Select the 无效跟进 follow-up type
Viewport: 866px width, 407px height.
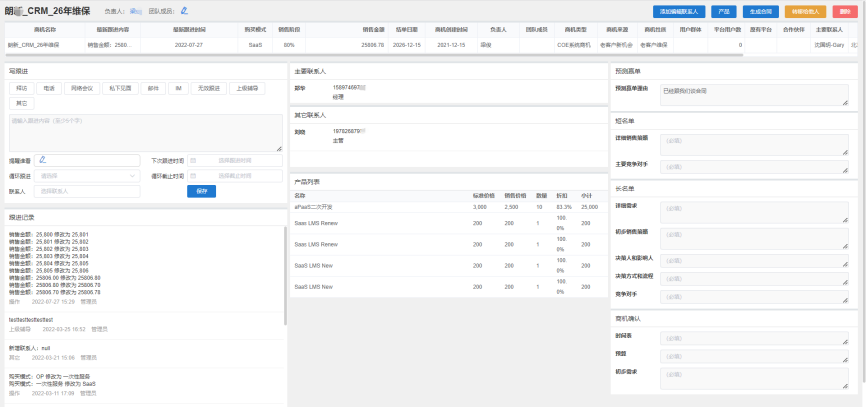pyautogui.click(x=209, y=88)
